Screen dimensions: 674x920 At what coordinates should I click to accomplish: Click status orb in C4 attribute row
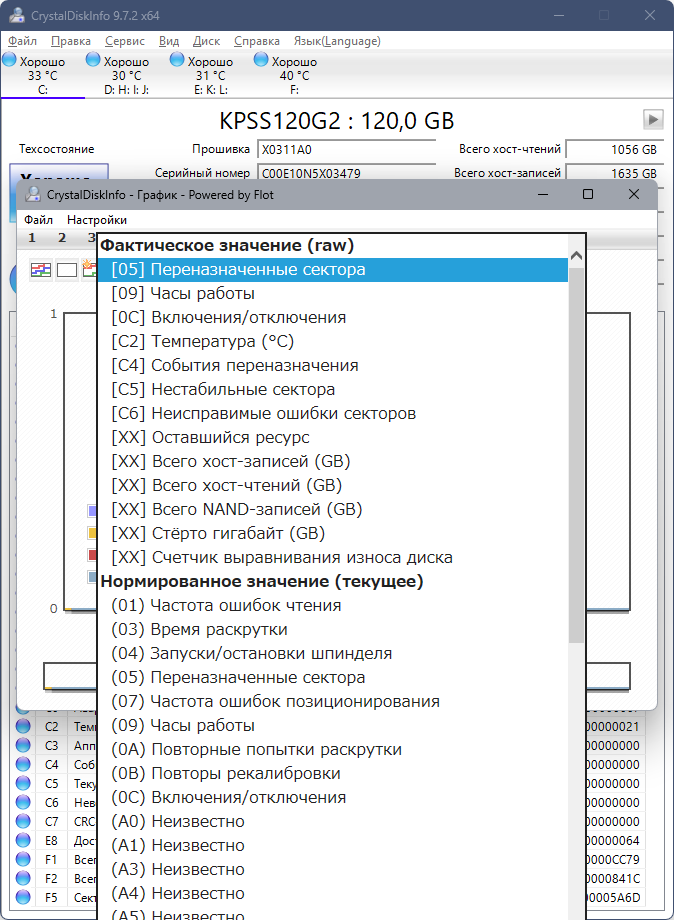coord(23,765)
